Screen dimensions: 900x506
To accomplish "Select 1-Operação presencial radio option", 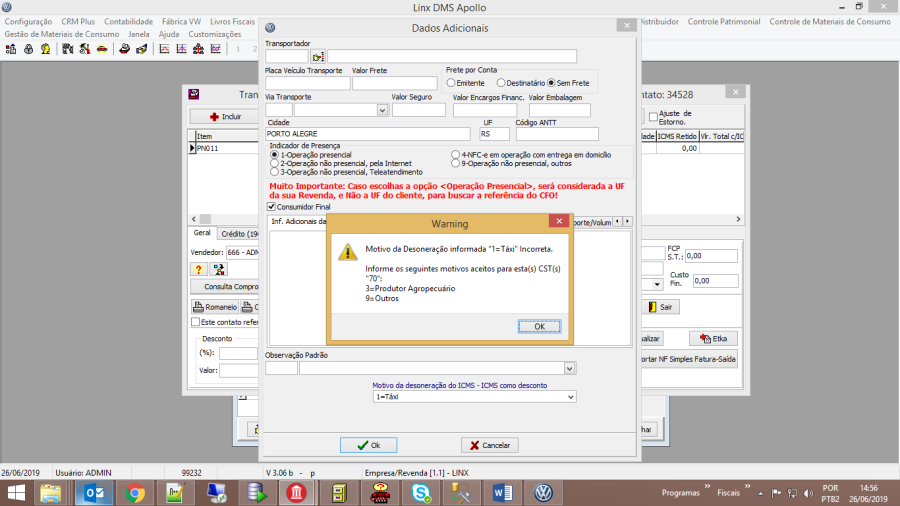I will click(x=274, y=155).
